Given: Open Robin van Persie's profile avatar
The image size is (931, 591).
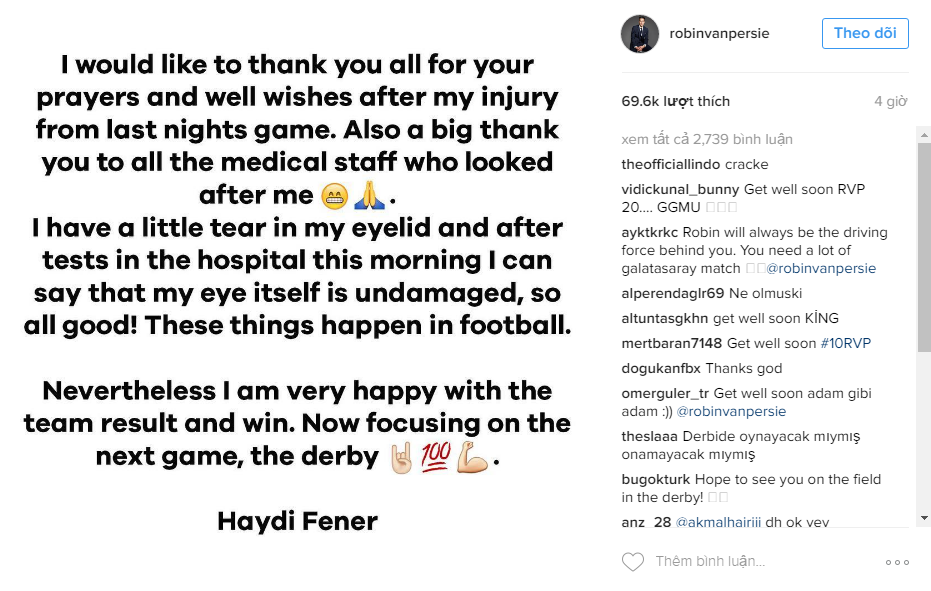Looking at the screenshot, I should (640, 33).
